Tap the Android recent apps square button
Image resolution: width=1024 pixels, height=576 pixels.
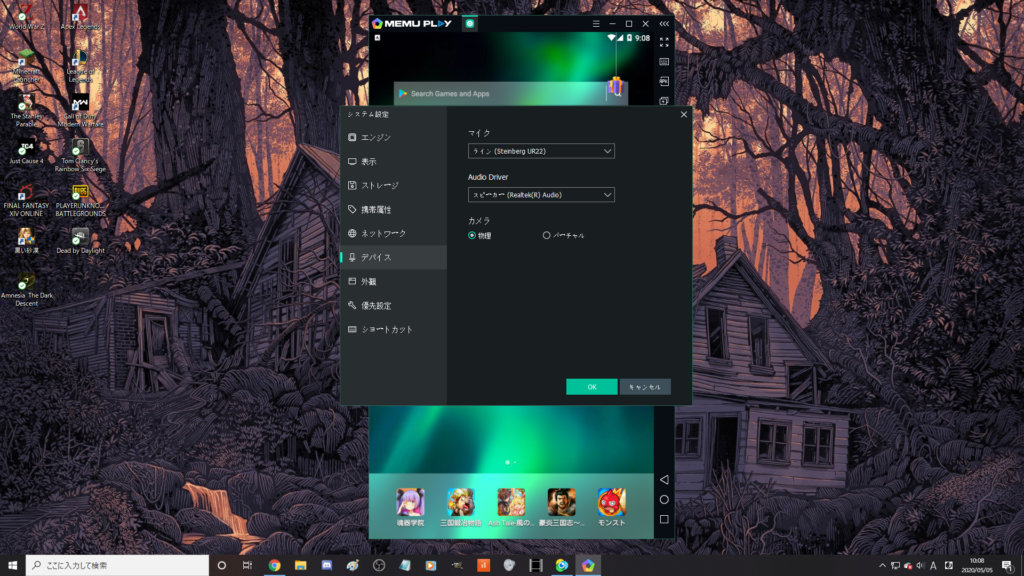pyautogui.click(x=664, y=519)
